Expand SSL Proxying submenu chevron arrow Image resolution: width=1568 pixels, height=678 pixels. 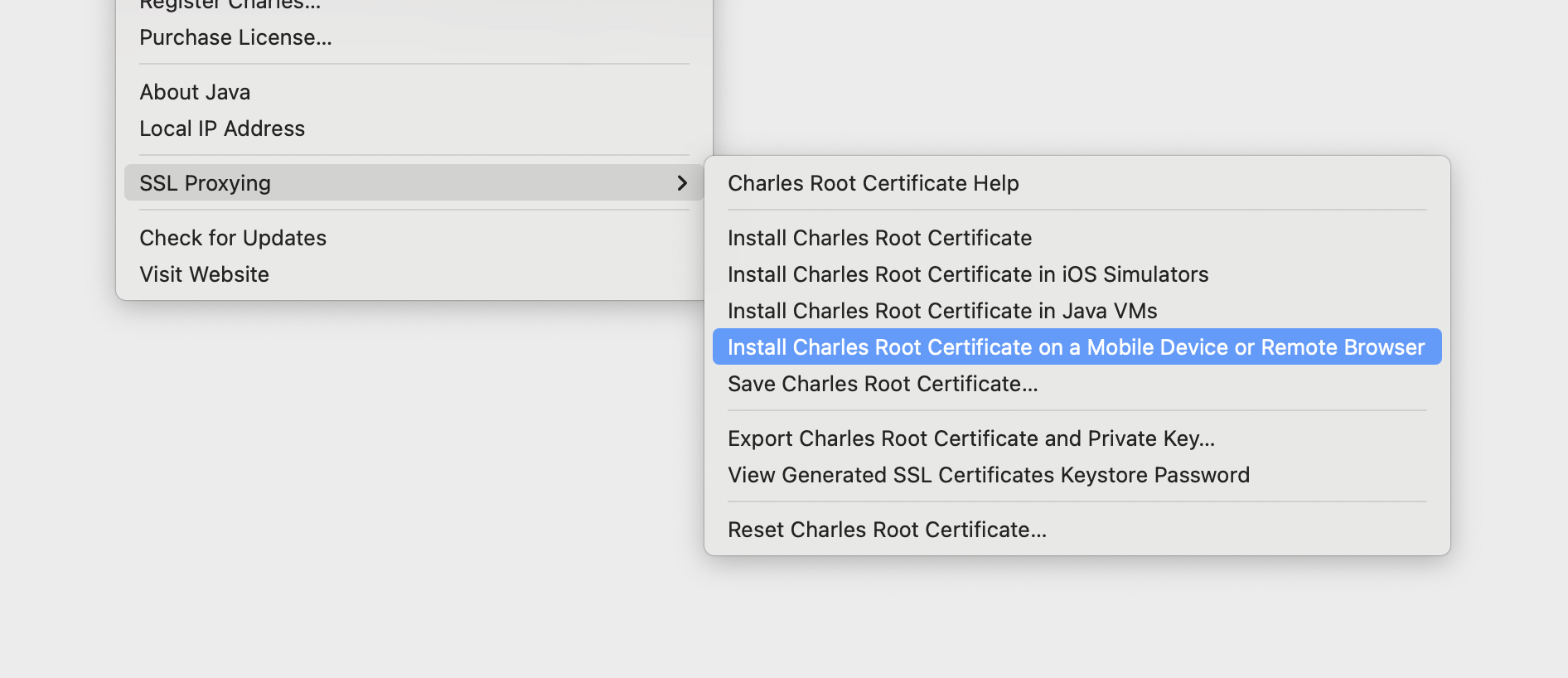point(682,182)
